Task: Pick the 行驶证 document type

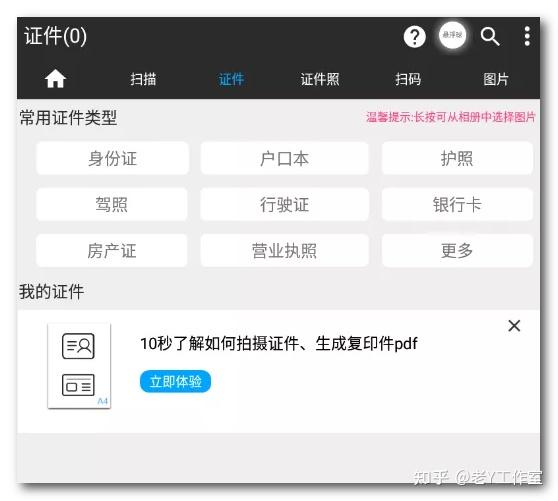Action: (x=284, y=204)
